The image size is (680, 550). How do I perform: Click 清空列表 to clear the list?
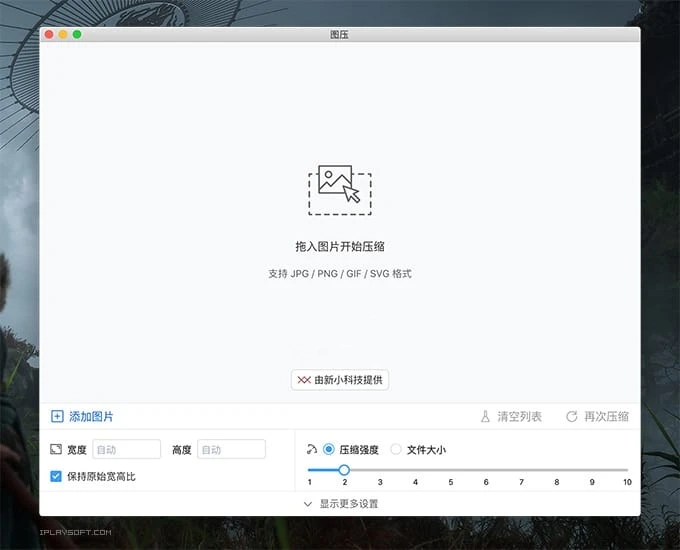519,416
